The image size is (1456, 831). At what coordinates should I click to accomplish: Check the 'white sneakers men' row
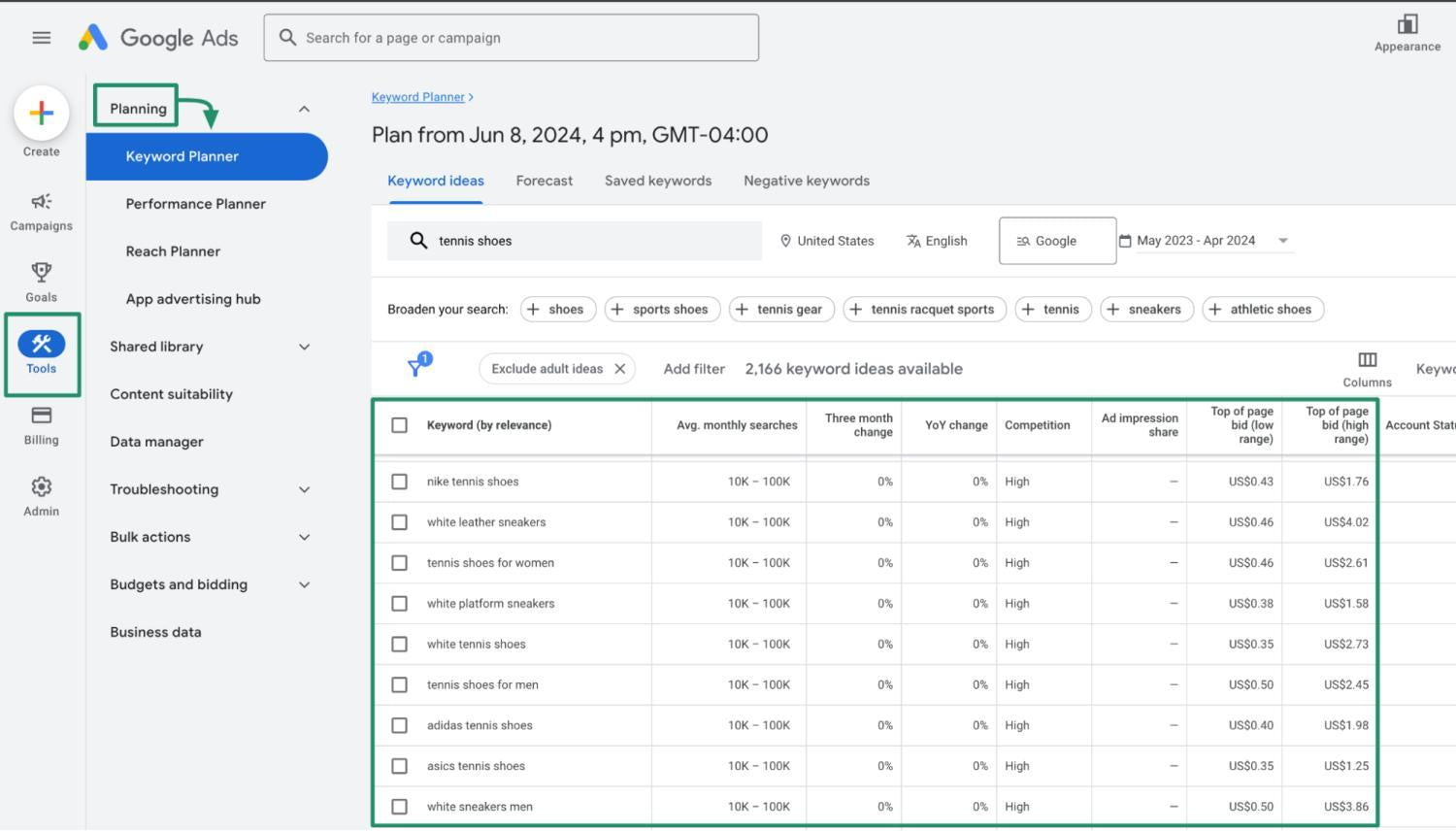coord(399,807)
